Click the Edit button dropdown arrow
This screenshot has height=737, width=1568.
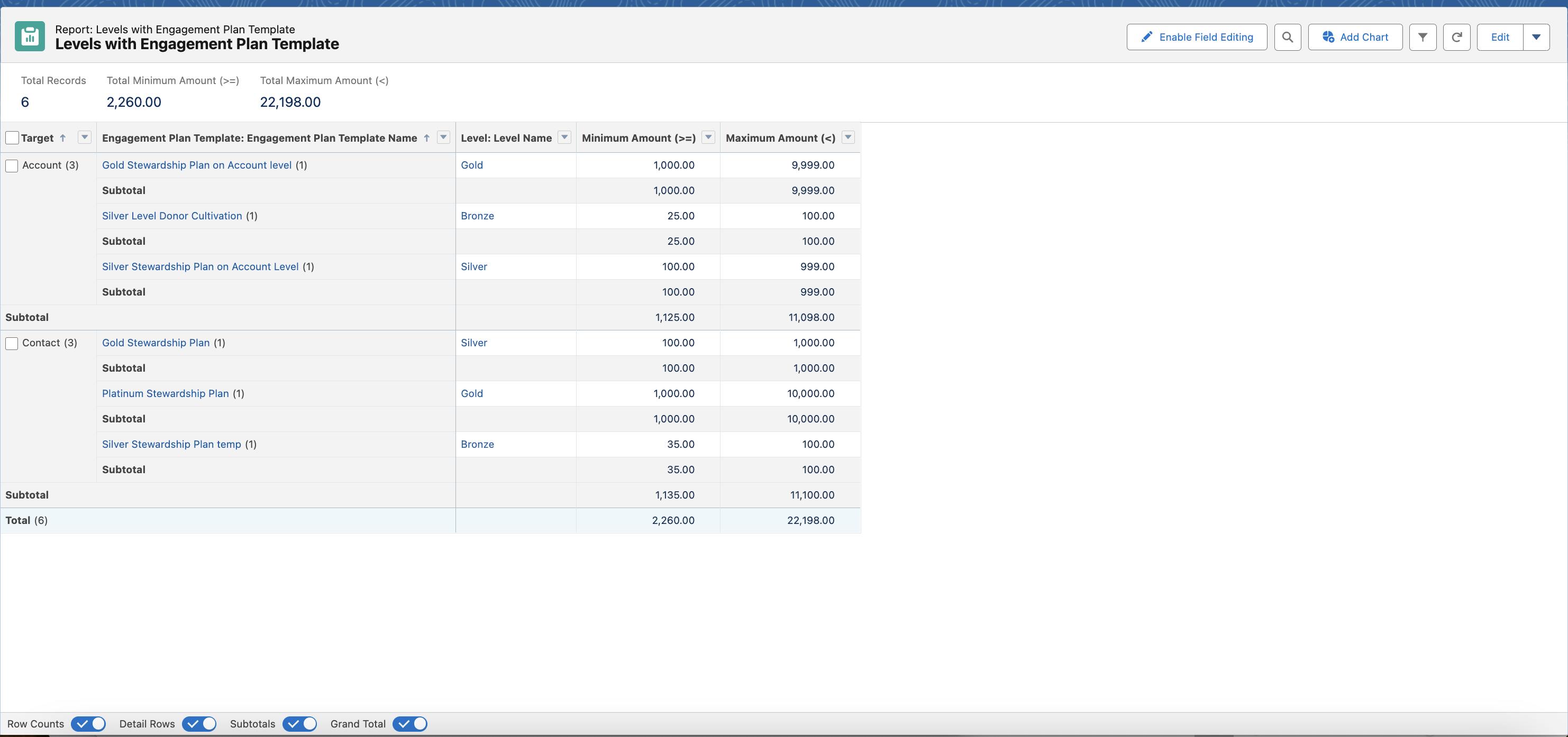click(1536, 37)
